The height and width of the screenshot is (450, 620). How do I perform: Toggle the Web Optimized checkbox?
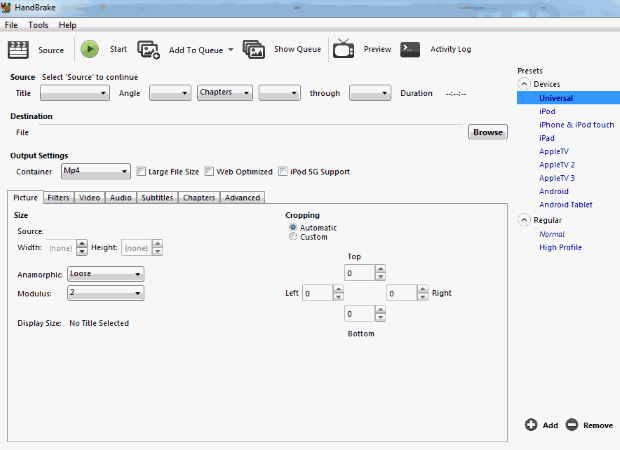210,172
